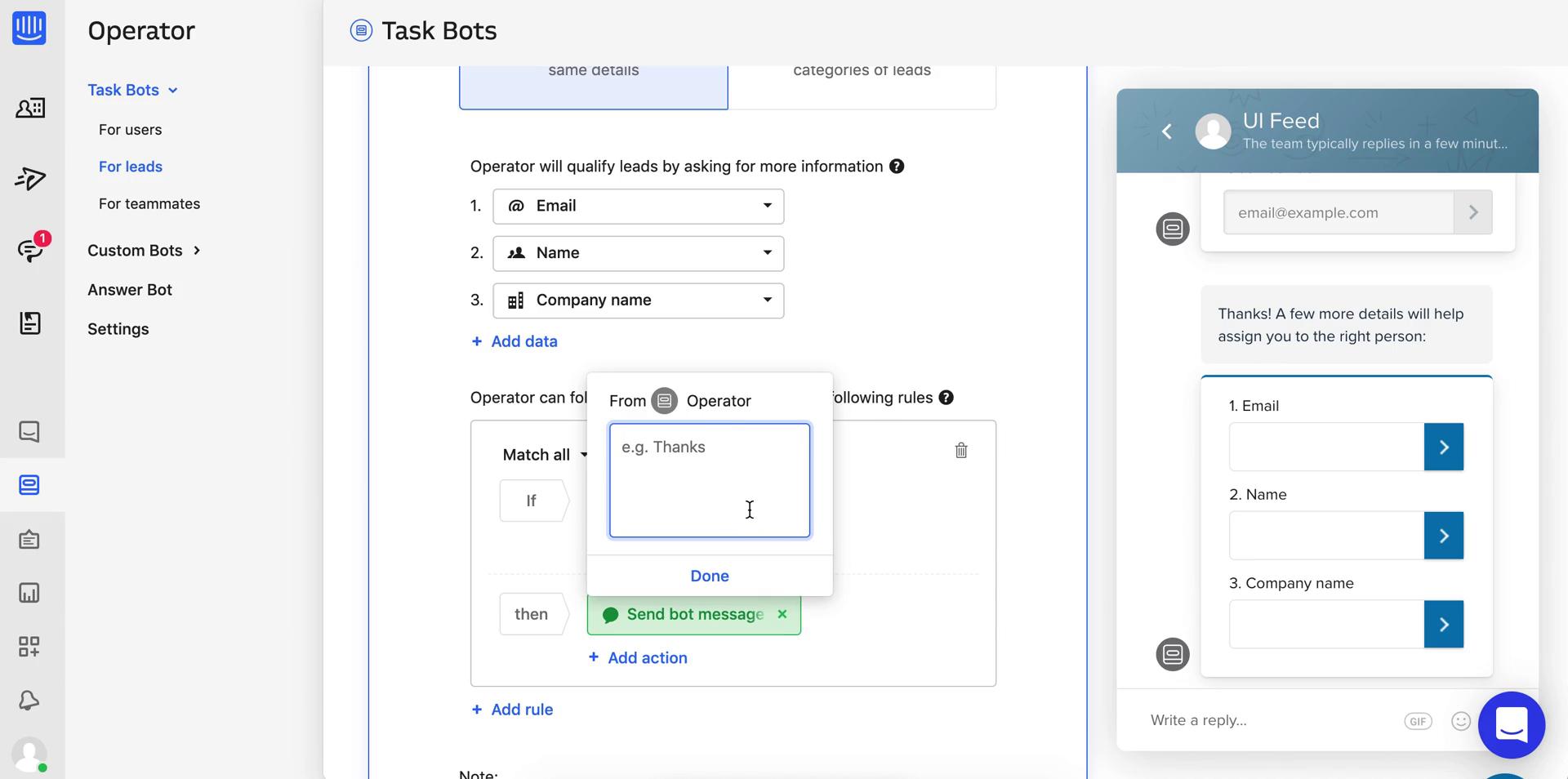Focus the 1. Email preview input
Screen dimensions: 1568x779
point(1327,447)
